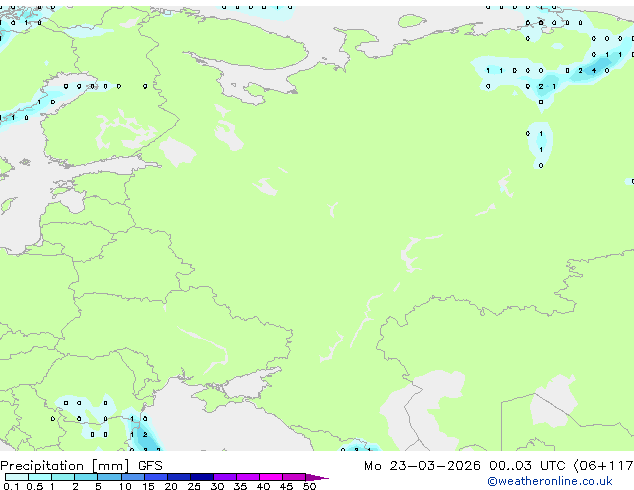The image size is (634, 490).
Task: Select the date 'Mo 23-03-2026'
Action: click(422, 466)
